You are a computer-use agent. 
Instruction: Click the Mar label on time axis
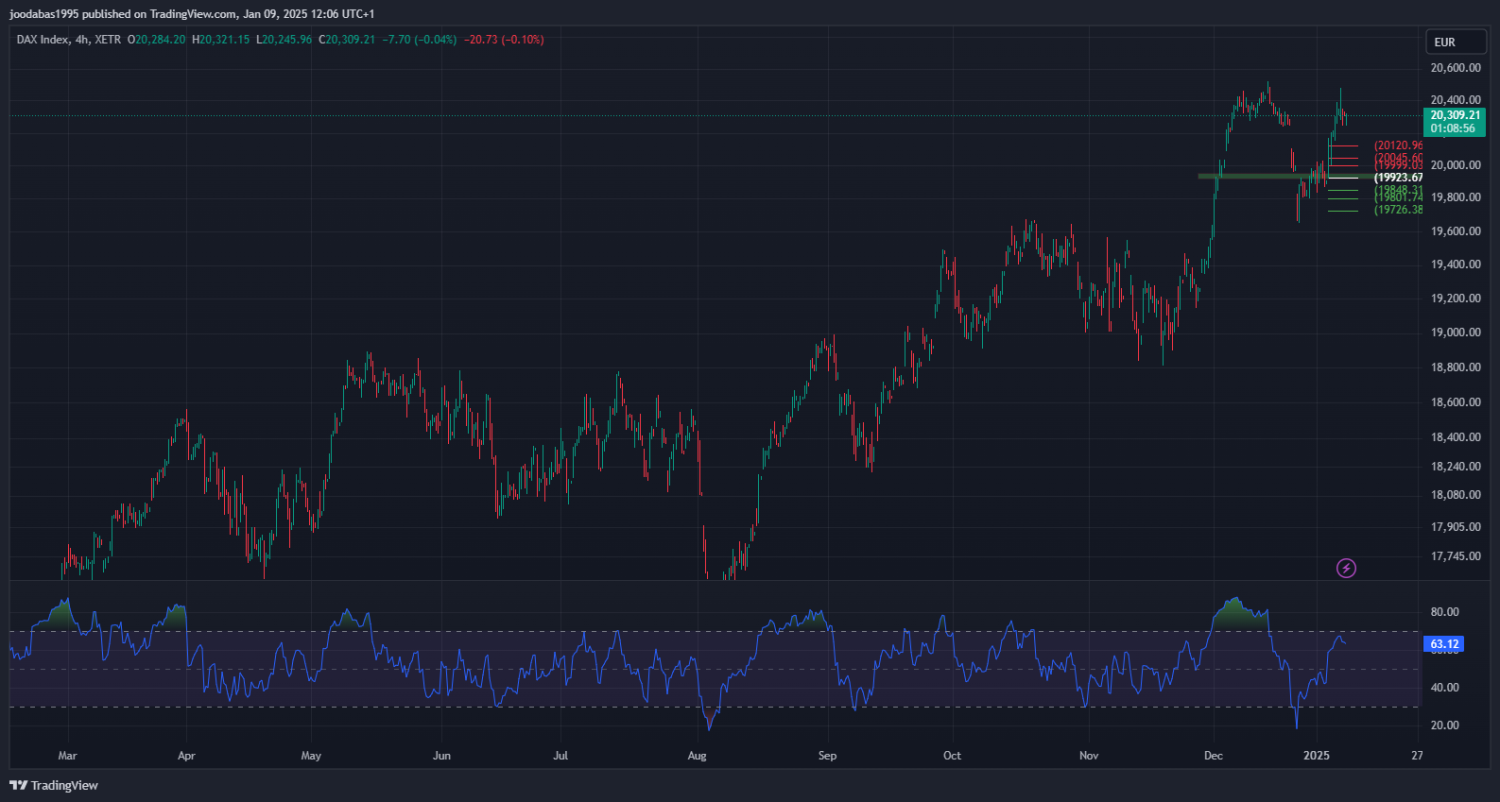coord(67,755)
